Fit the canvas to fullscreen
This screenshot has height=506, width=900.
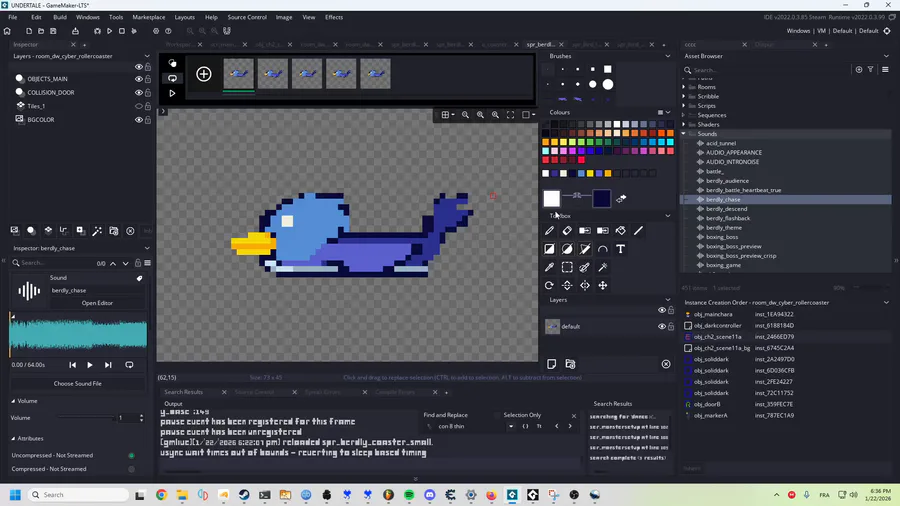click(510, 115)
